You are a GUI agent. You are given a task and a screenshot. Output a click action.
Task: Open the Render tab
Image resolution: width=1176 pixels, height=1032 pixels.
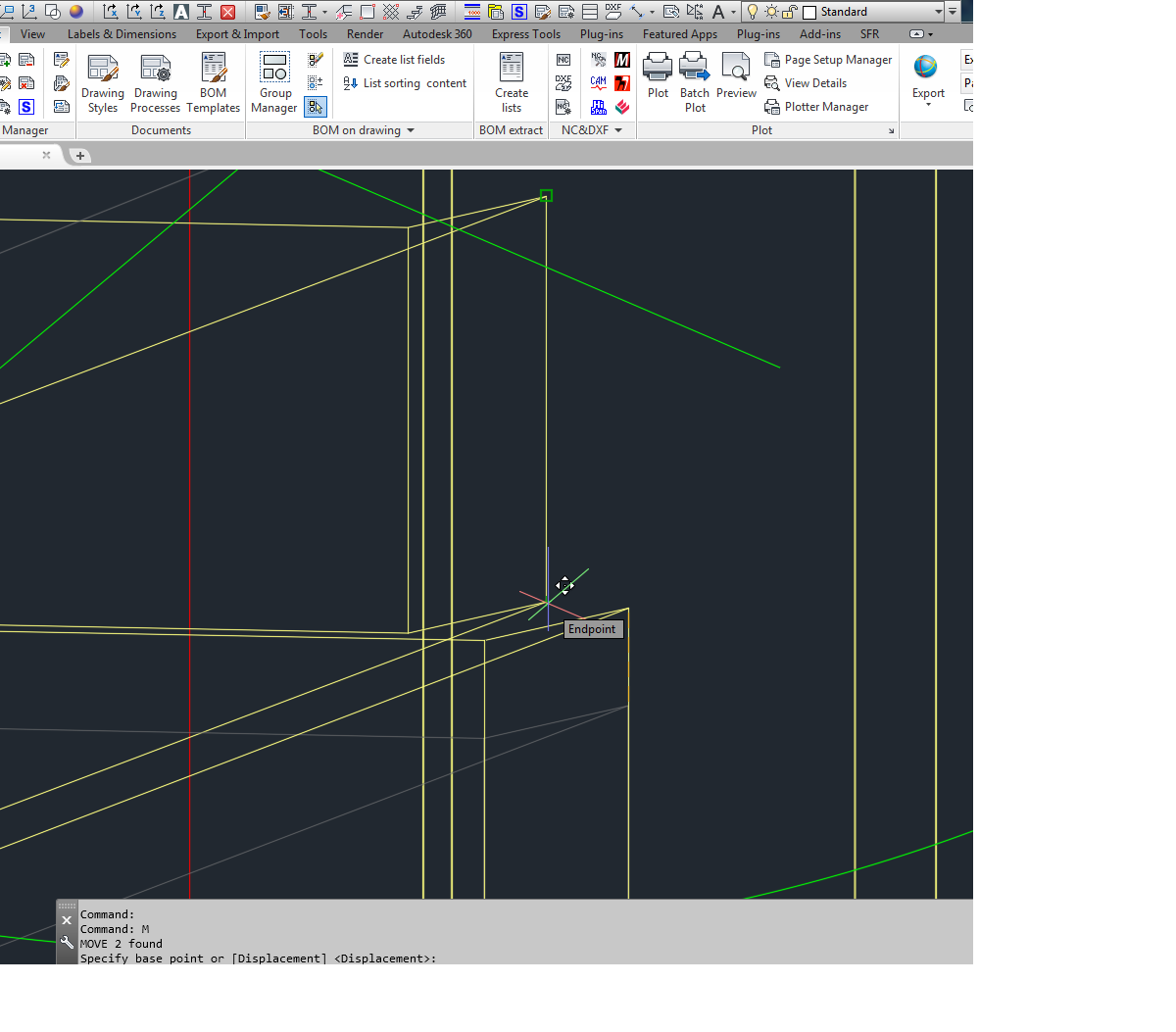pos(365,33)
